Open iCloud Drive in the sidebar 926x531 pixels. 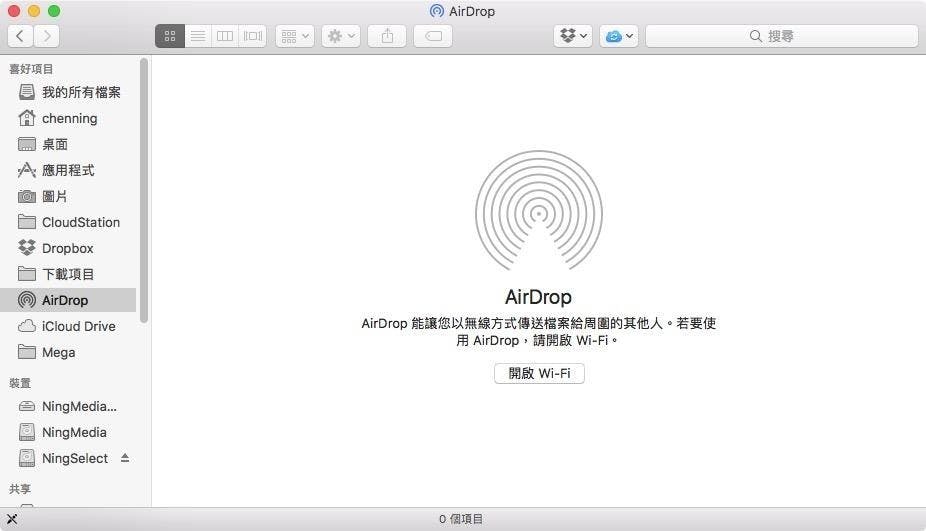coord(70,326)
